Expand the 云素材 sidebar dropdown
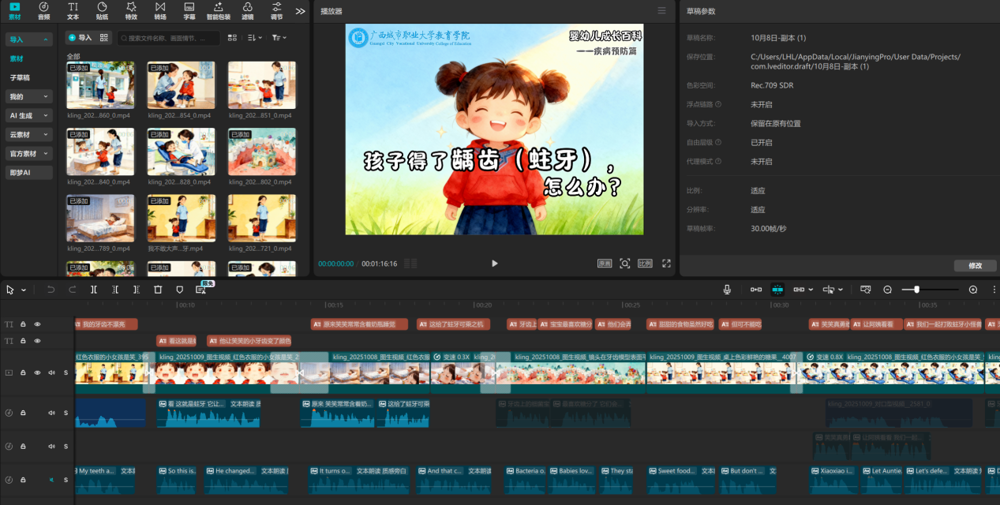Viewport: 1000px width, 505px height. pyautogui.click(x=29, y=135)
